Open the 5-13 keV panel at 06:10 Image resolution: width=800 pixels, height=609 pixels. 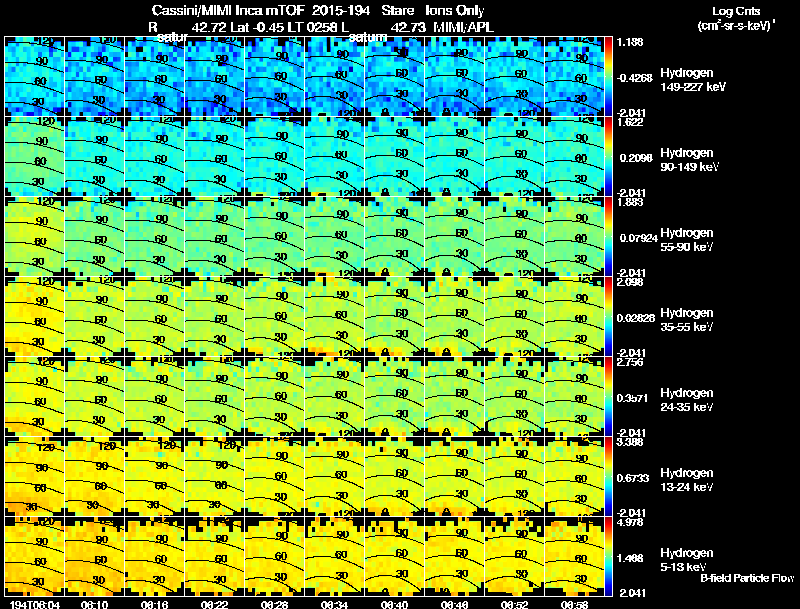pos(94,556)
